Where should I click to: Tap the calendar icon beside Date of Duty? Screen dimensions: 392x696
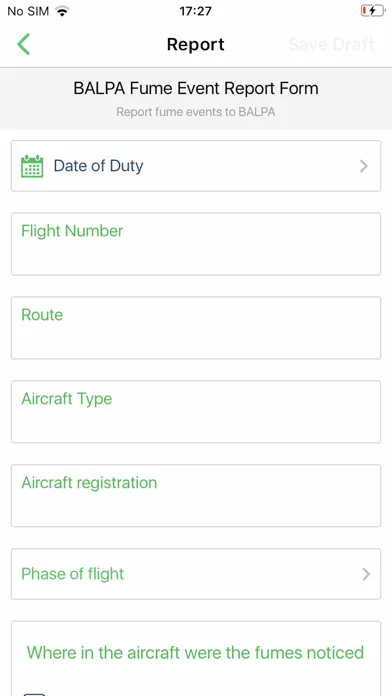click(x=32, y=166)
